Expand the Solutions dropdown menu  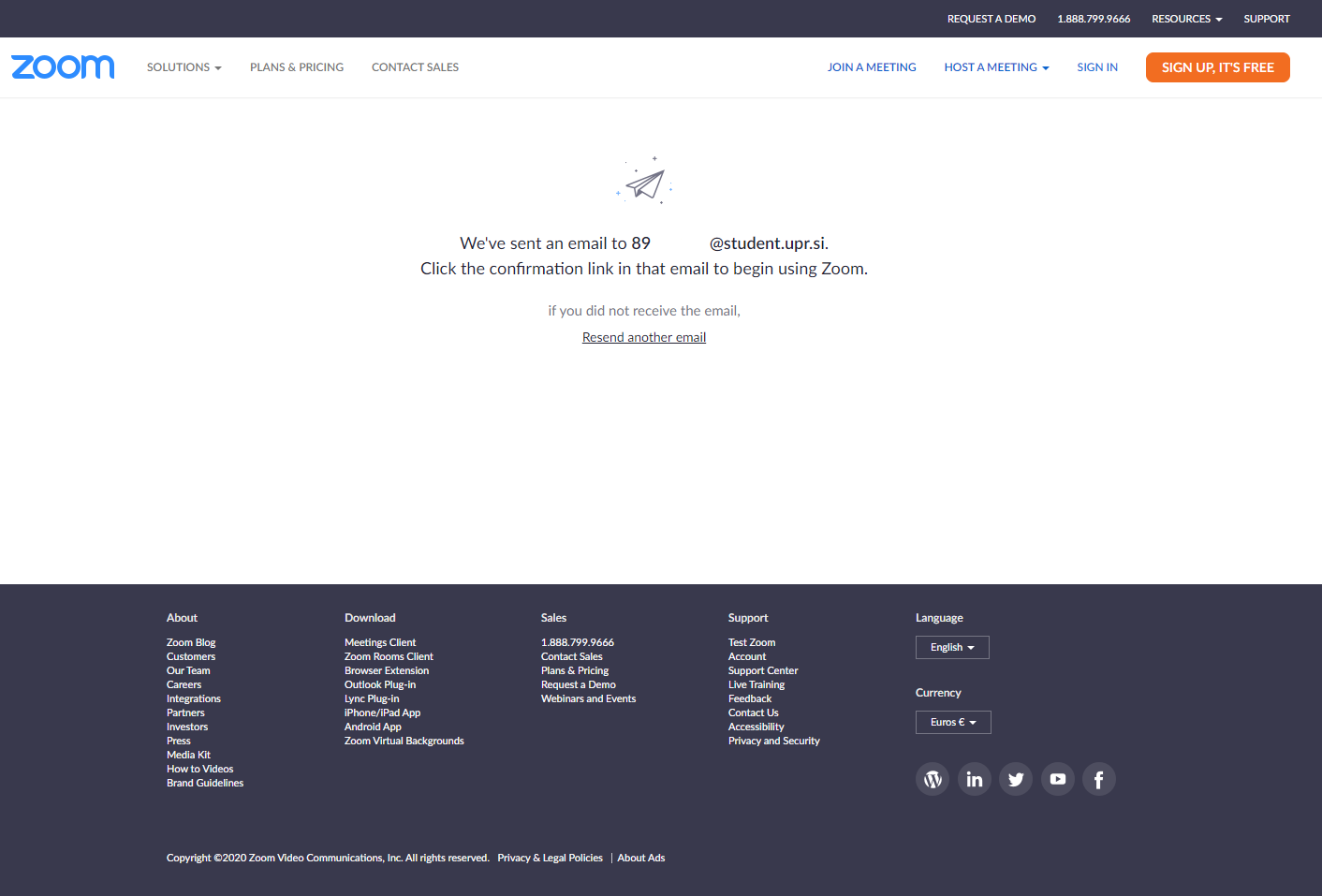coord(184,67)
